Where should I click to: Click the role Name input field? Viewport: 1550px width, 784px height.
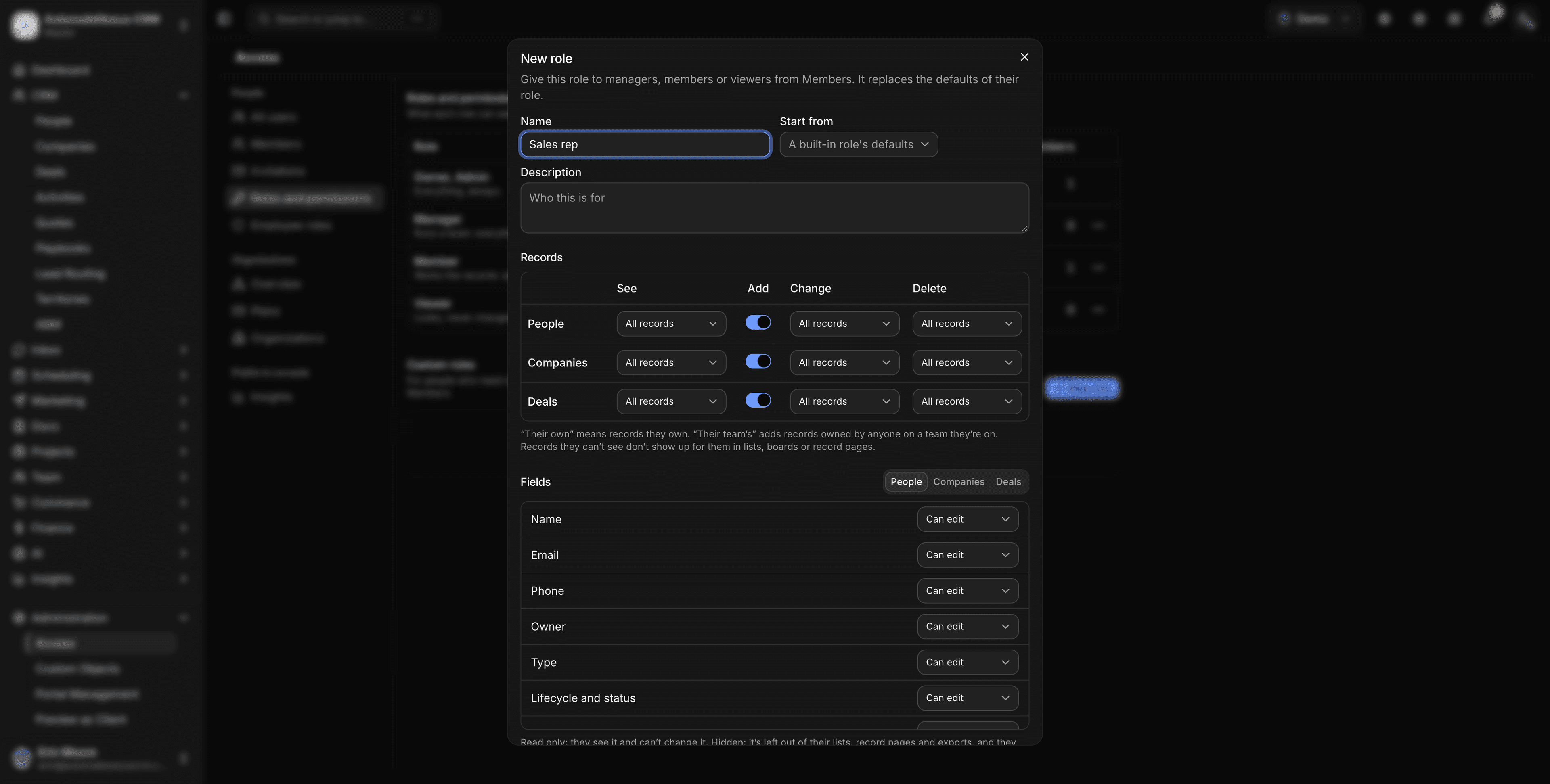pyautogui.click(x=645, y=144)
